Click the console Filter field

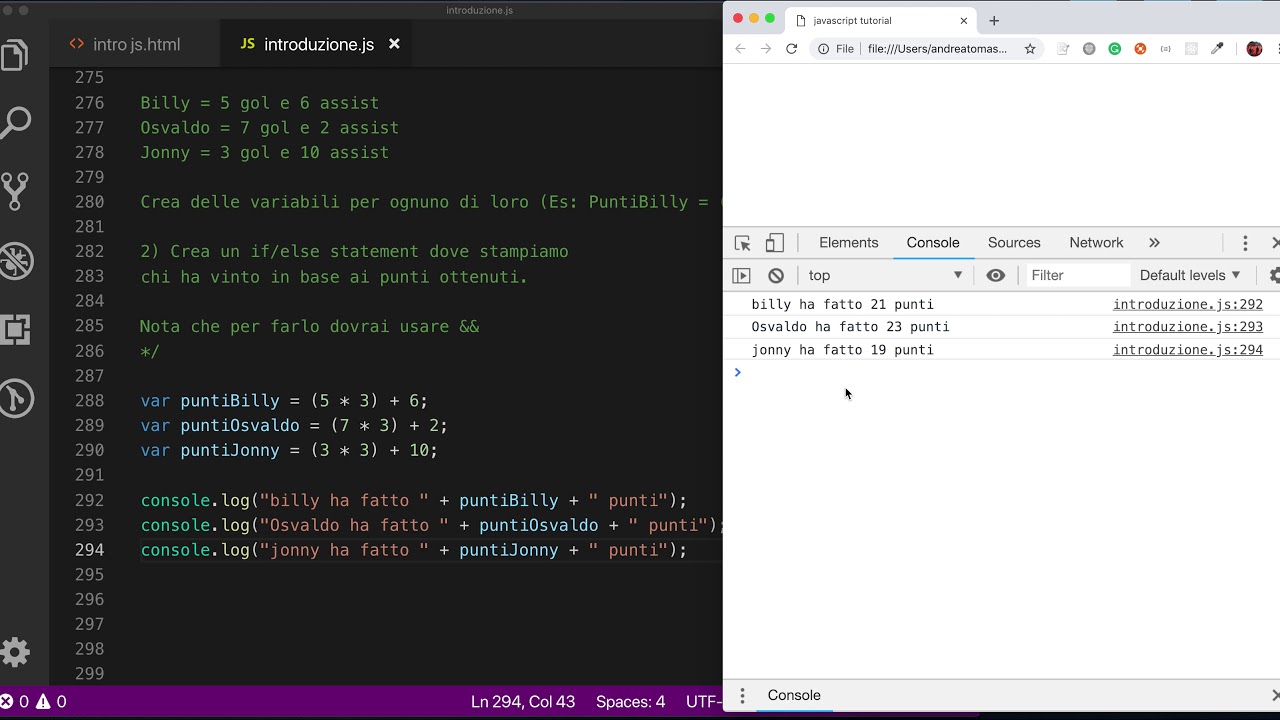(1076, 275)
